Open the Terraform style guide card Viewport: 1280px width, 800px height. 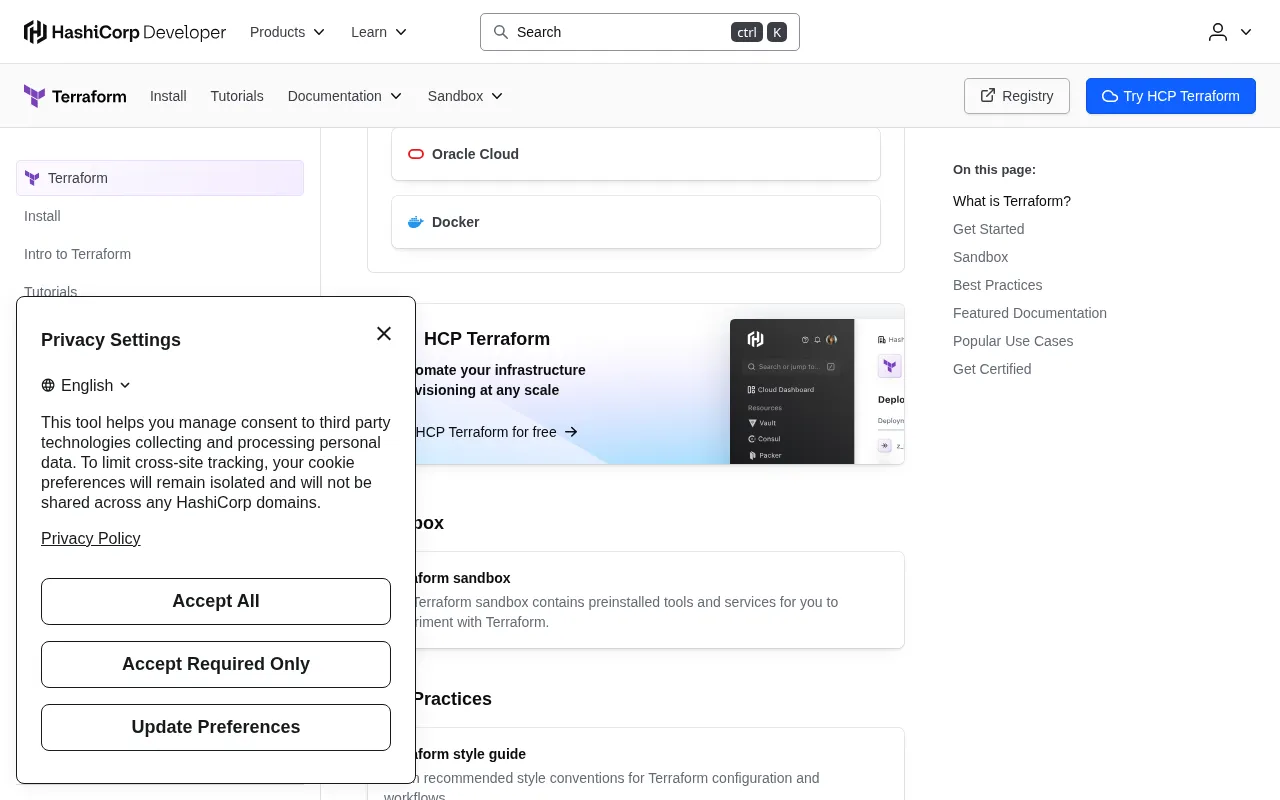[660, 764]
